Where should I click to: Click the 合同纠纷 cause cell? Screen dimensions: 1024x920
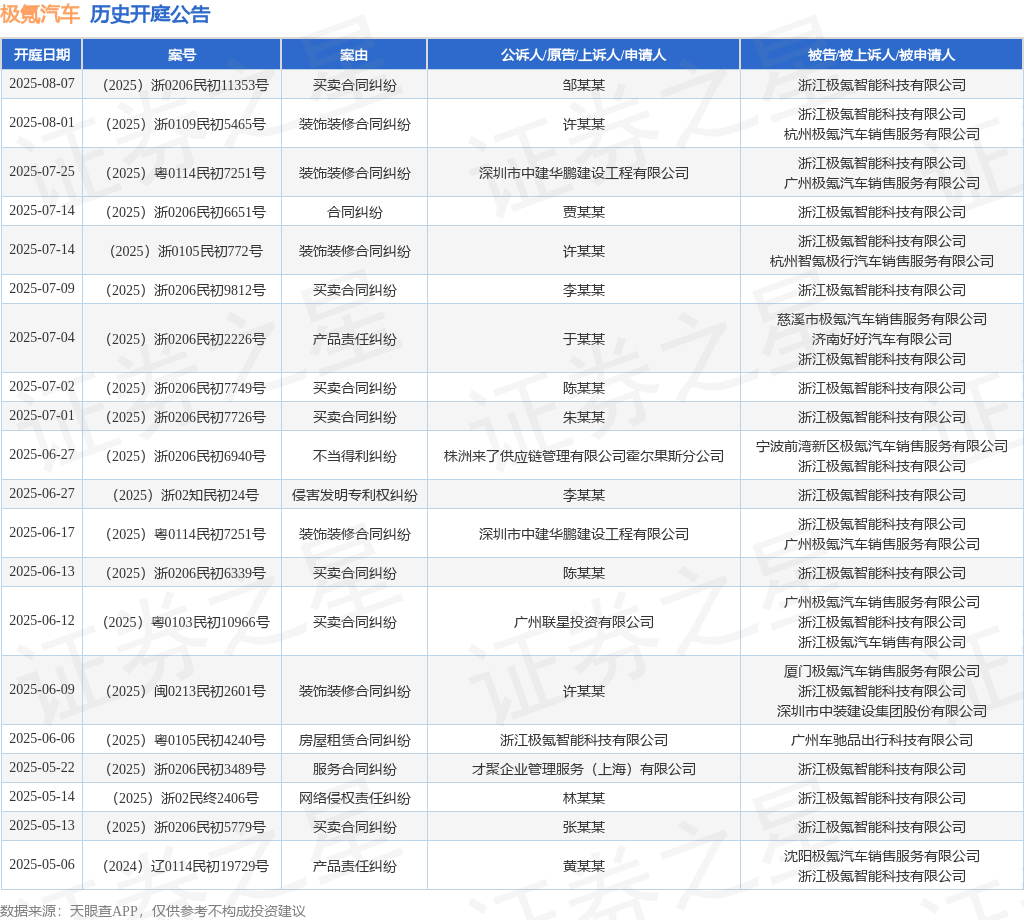[x=355, y=212]
